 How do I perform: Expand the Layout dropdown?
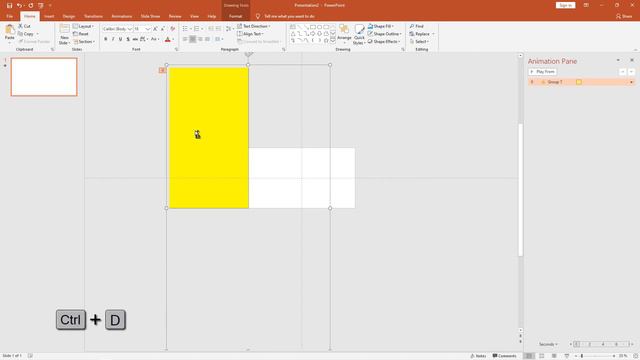(x=84, y=26)
